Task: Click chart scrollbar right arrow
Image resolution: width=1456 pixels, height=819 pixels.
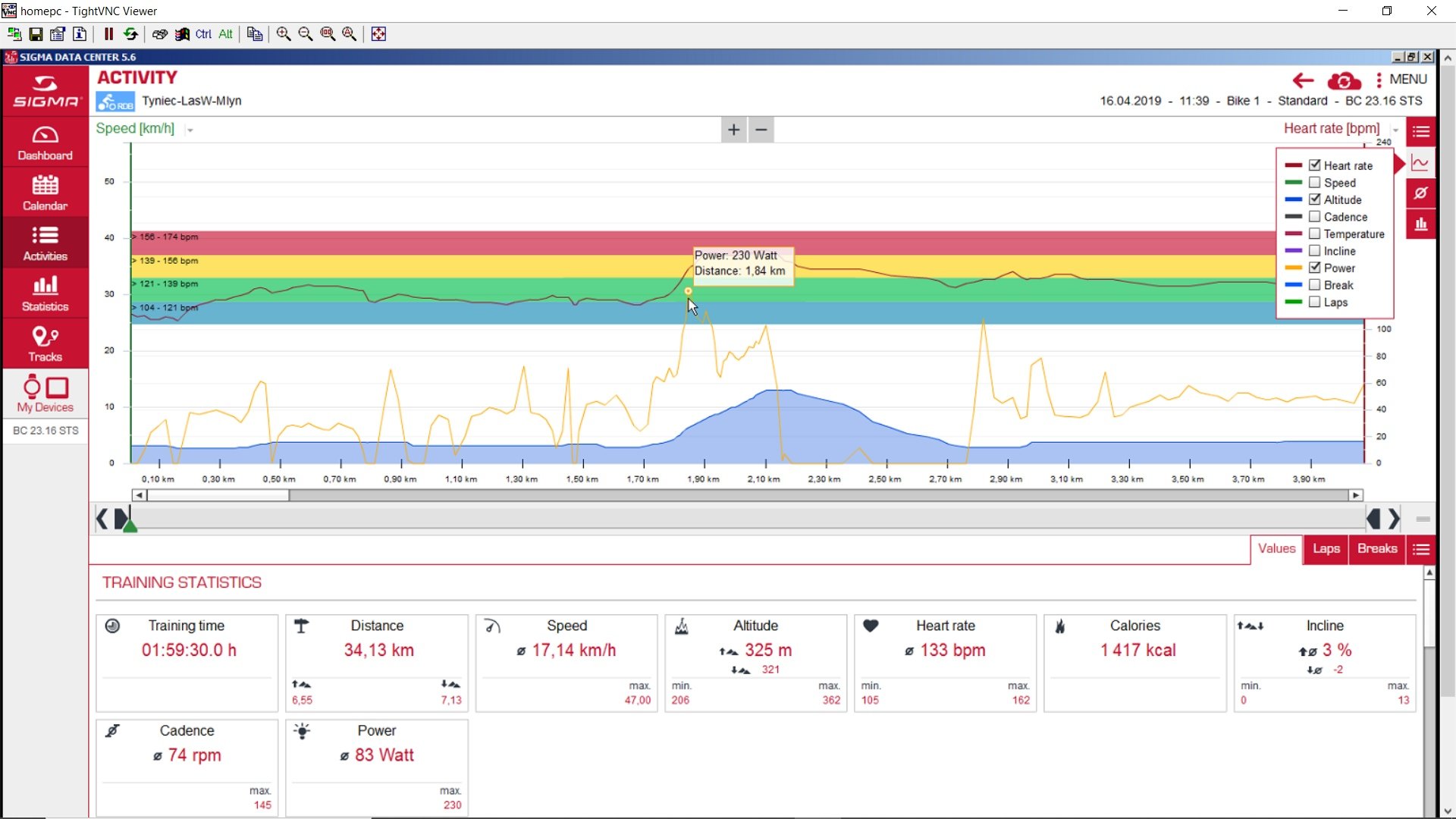Action: coord(1356,495)
